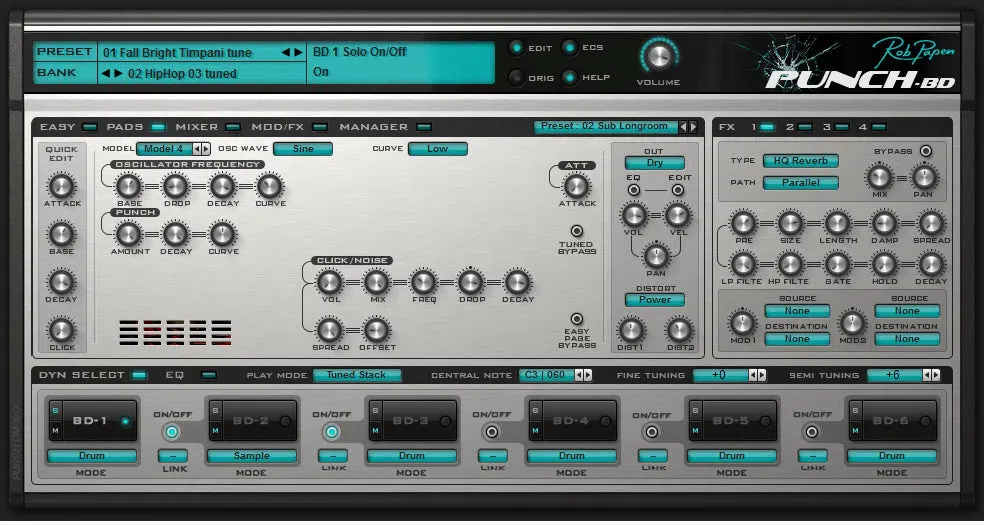Click the master VOLUME knob
The image size is (984, 525).
[x=658, y=56]
